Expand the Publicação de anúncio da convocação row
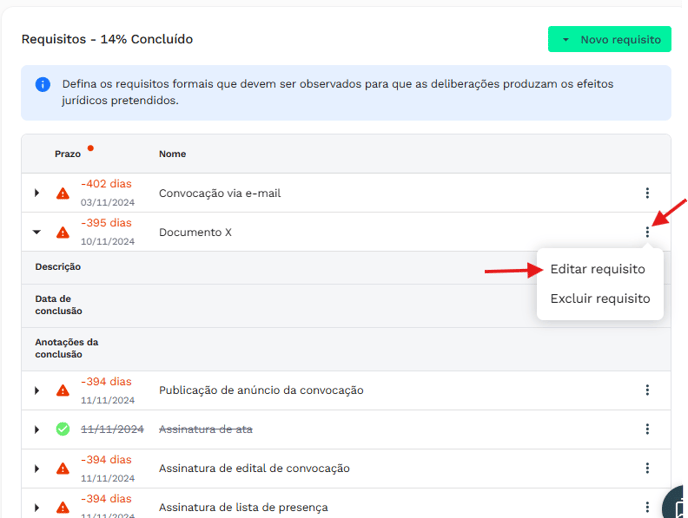The width and height of the screenshot is (688, 518). click(37, 390)
